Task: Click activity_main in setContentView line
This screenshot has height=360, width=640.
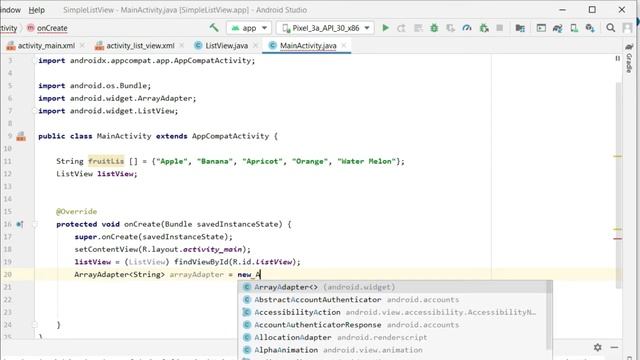Action: (213, 249)
